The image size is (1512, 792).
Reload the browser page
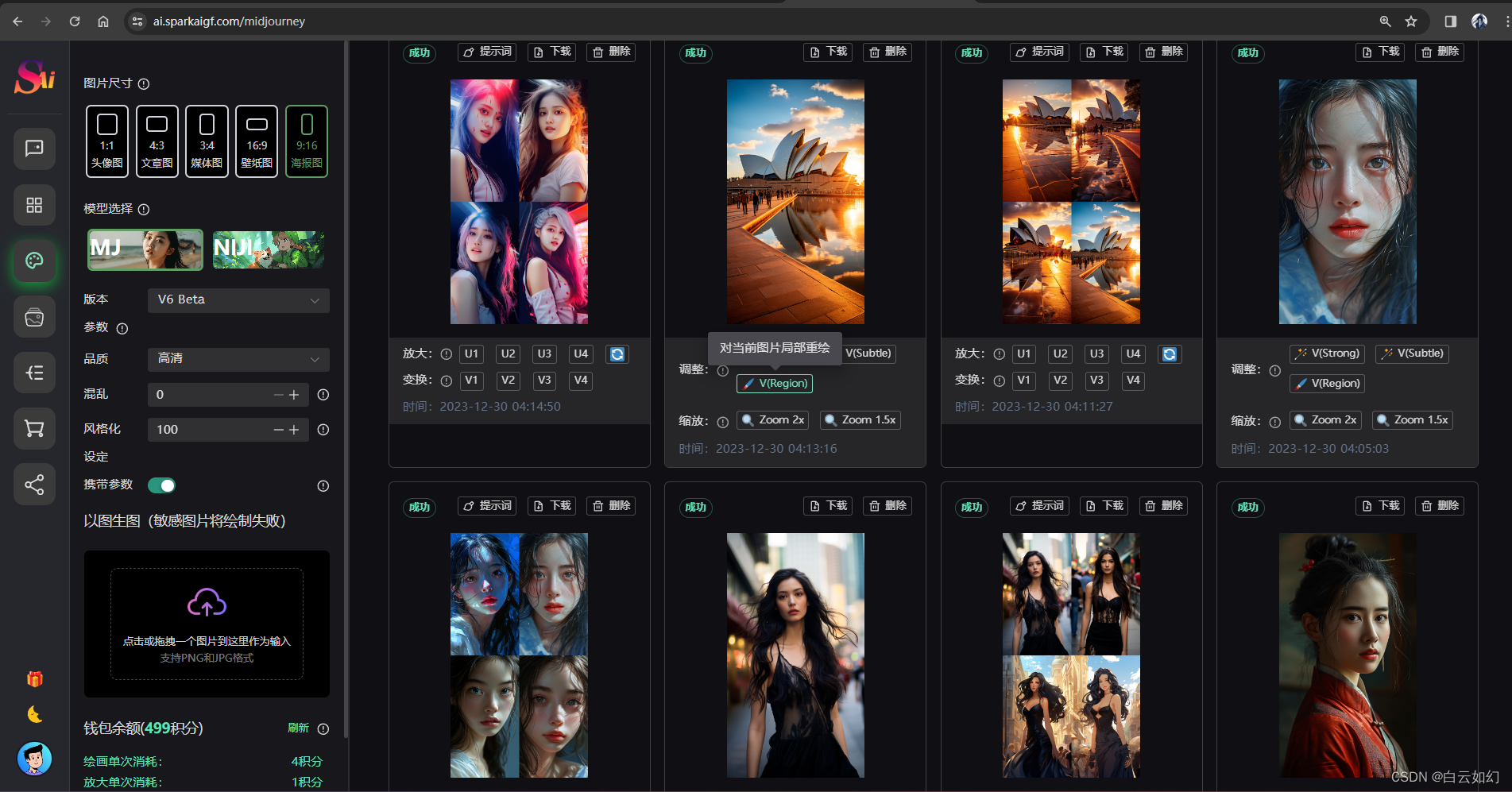coord(75,21)
